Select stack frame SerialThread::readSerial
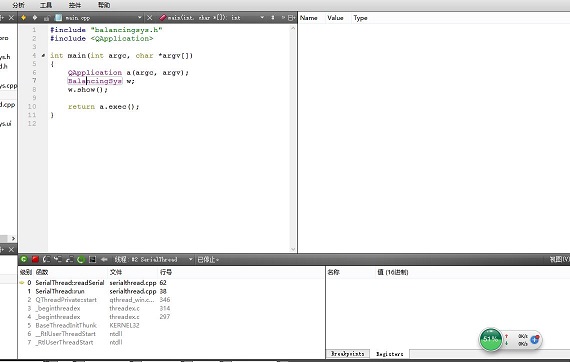 [x=70, y=283]
